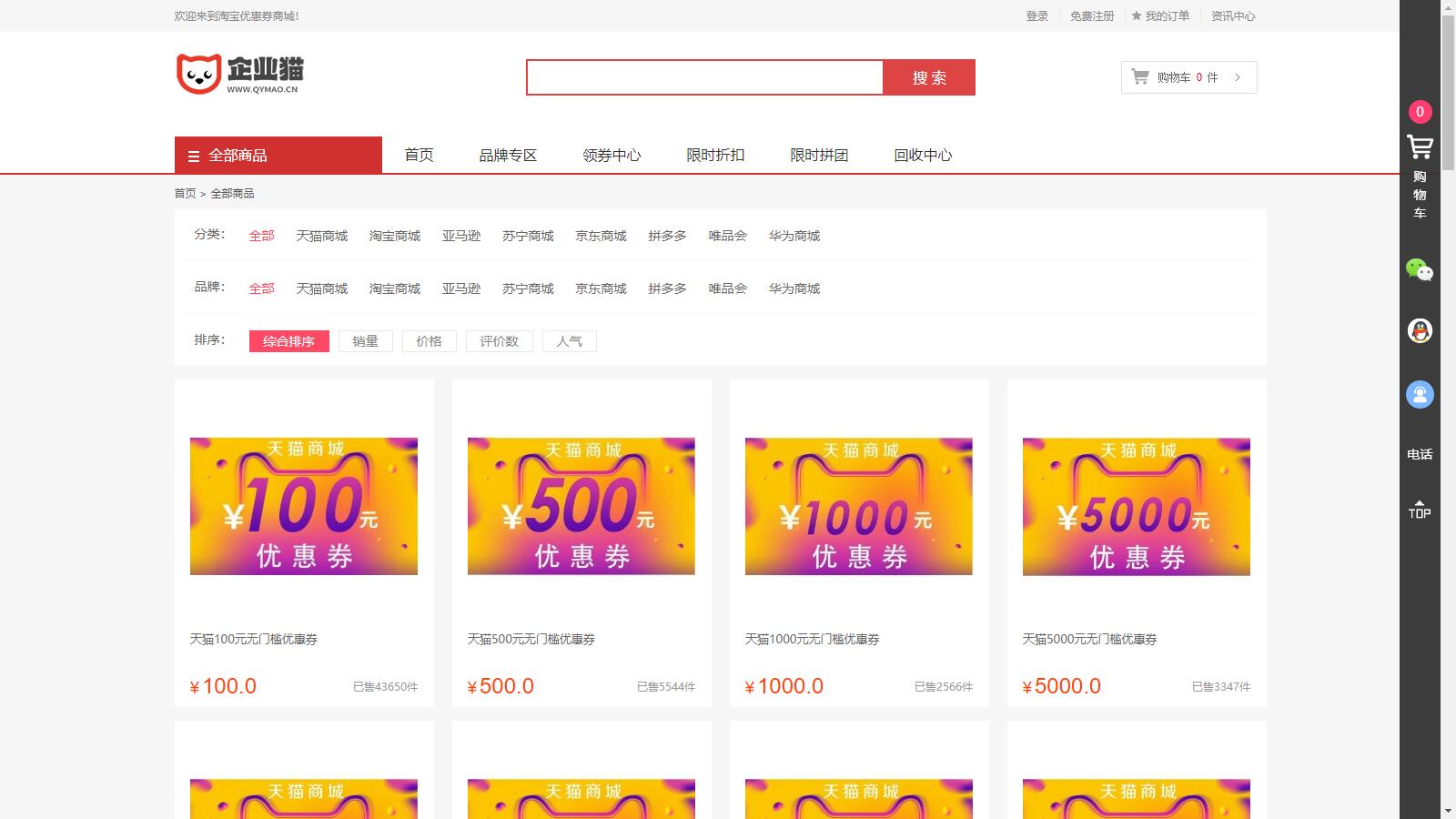Open WeChat contact icon in sidebar
Screen dimensions: 1456x819
point(1420,269)
